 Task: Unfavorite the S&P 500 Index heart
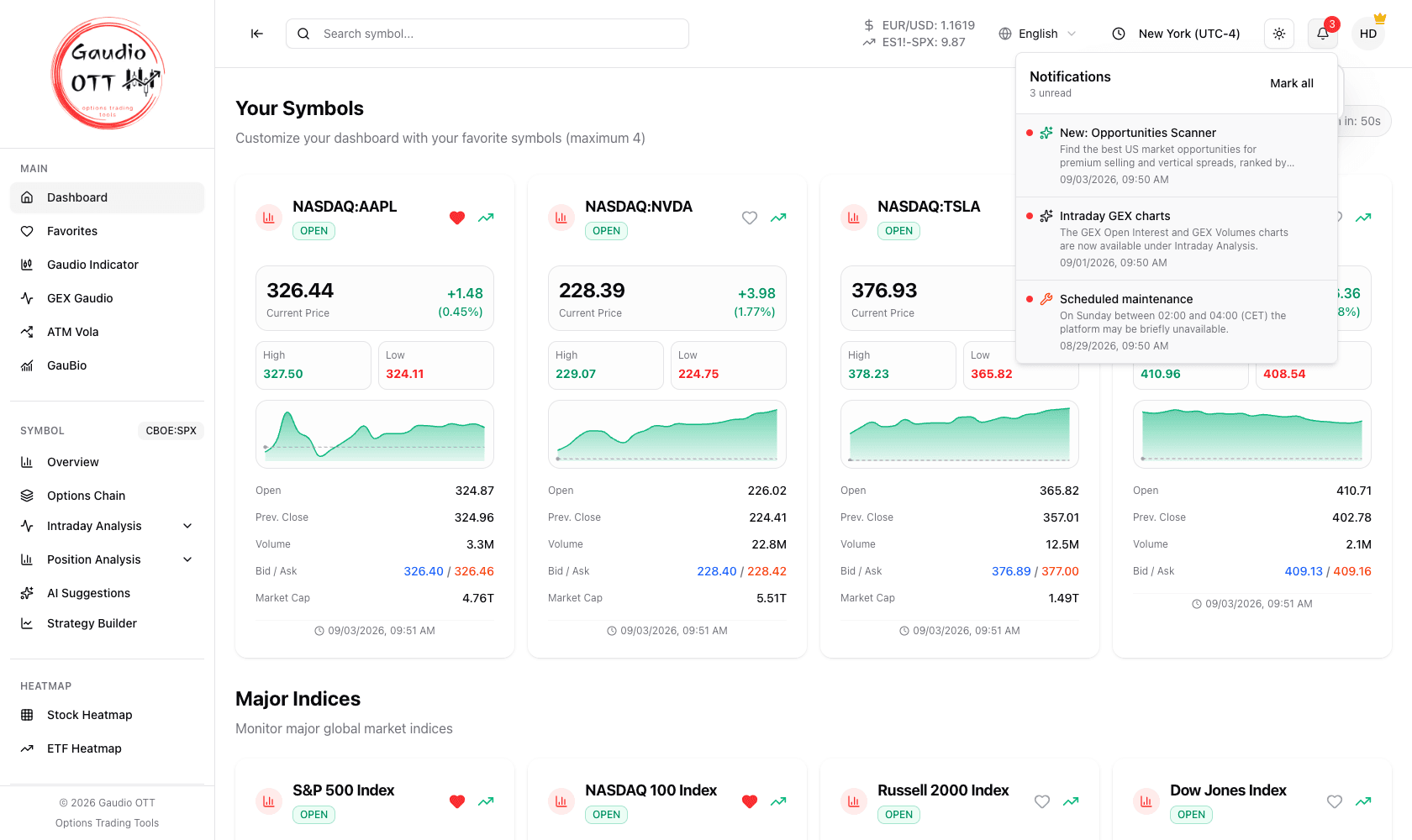(457, 801)
